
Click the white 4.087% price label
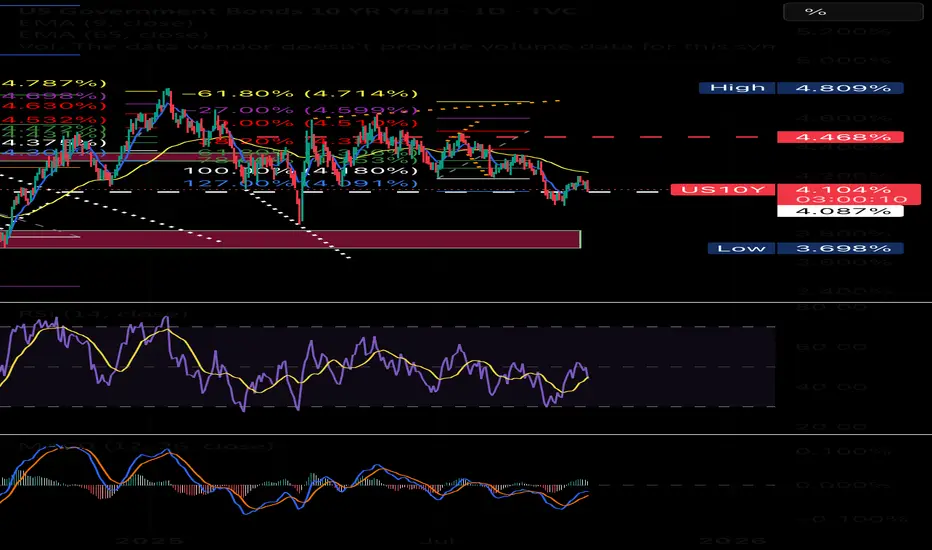coord(840,211)
